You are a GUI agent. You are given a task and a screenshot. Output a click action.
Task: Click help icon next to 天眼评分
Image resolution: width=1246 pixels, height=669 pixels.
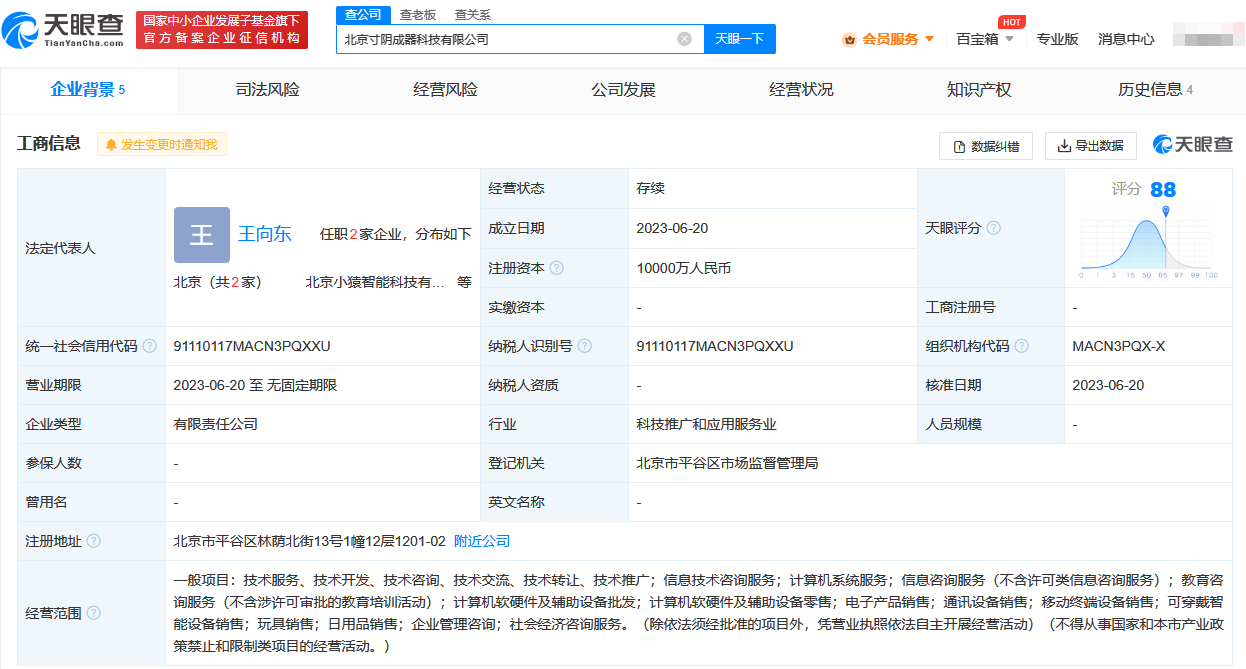(x=993, y=228)
